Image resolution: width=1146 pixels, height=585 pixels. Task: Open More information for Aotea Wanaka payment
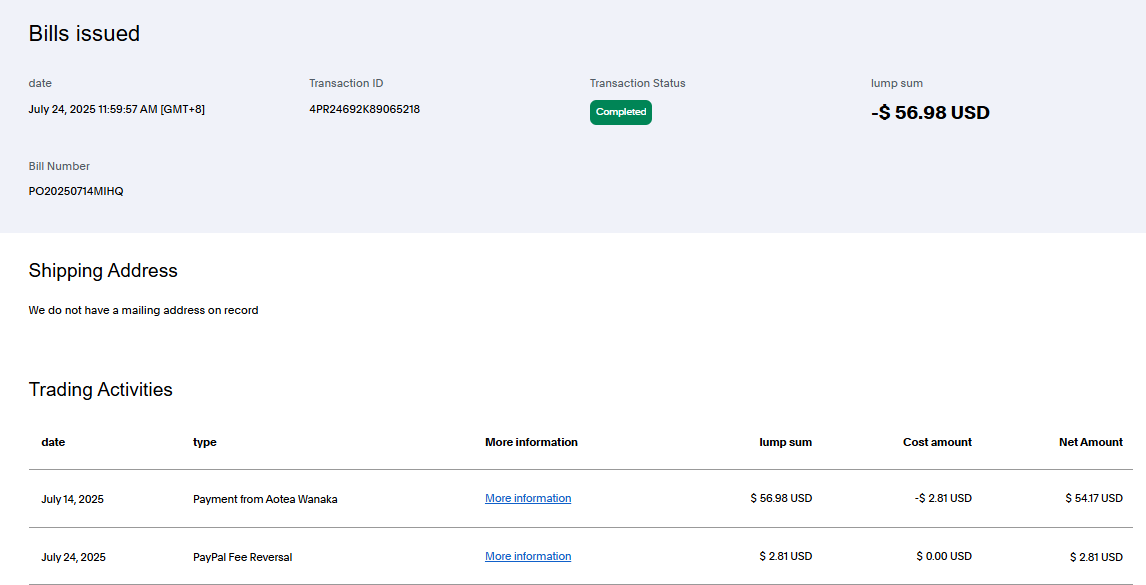pyautogui.click(x=528, y=498)
